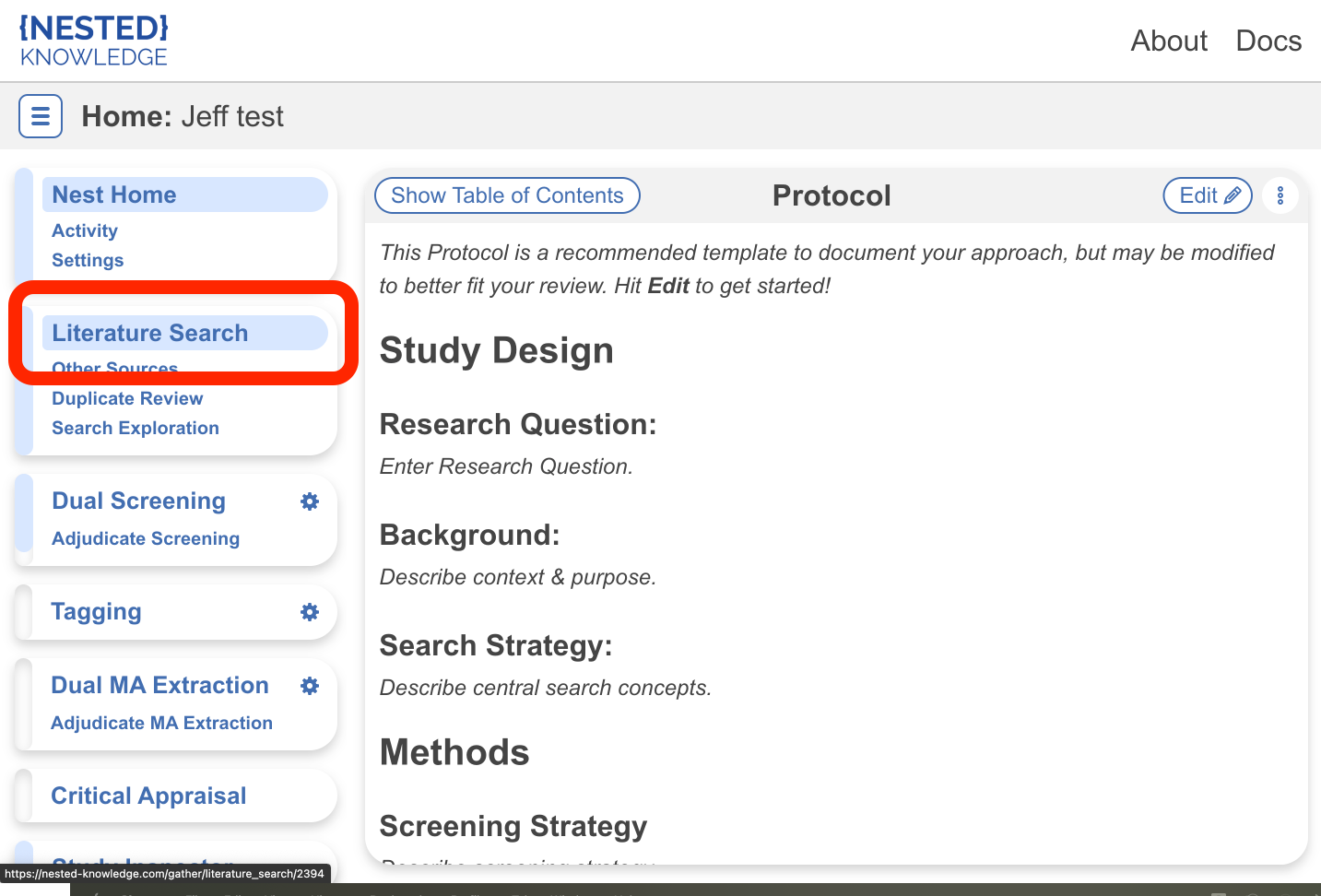Select Literature Search in sidebar
Viewport: 1321px width, 896px height.
(150, 333)
